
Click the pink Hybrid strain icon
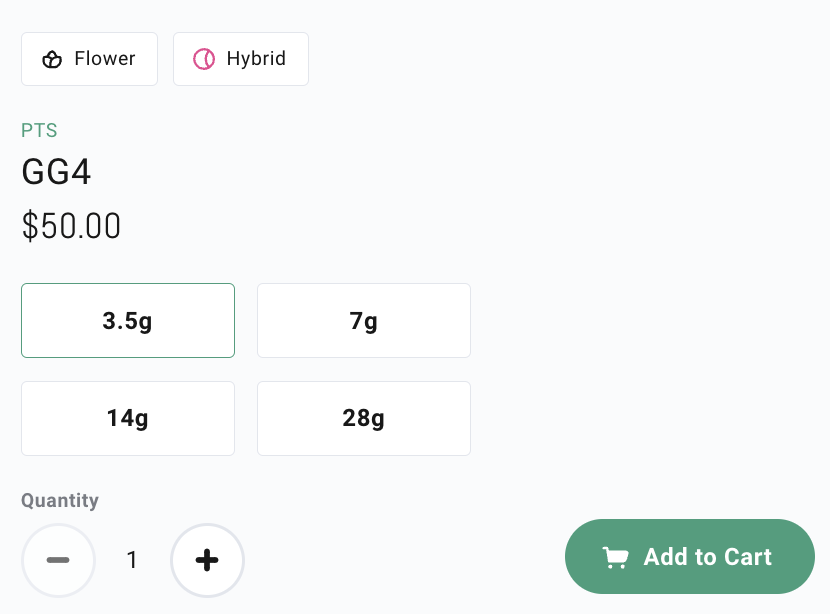click(x=204, y=59)
